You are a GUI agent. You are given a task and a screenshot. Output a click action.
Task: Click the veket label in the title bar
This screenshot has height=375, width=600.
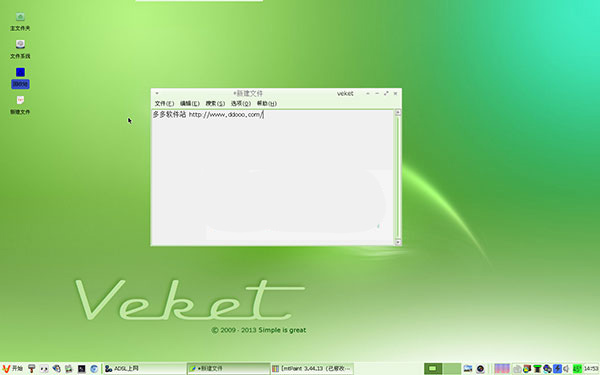pyautogui.click(x=345, y=93)
